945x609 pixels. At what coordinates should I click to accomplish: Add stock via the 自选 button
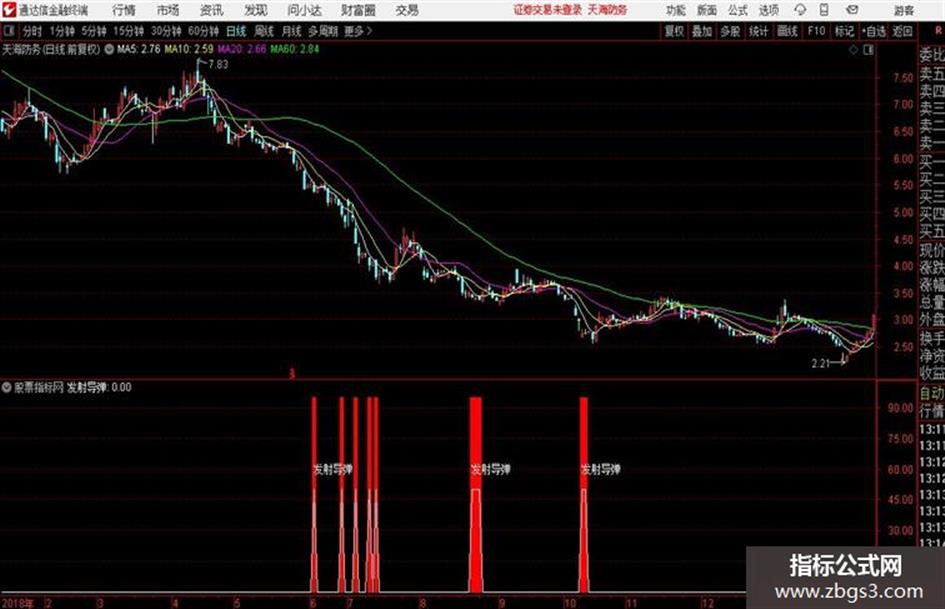point(873,31)
